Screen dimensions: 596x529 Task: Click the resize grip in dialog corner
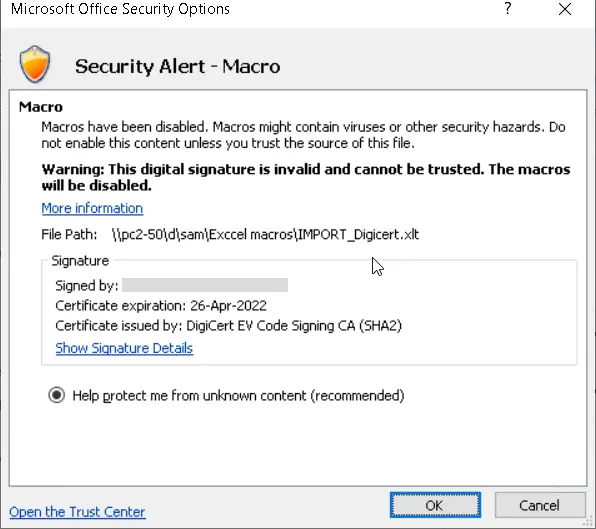click(x=589, y=522)
